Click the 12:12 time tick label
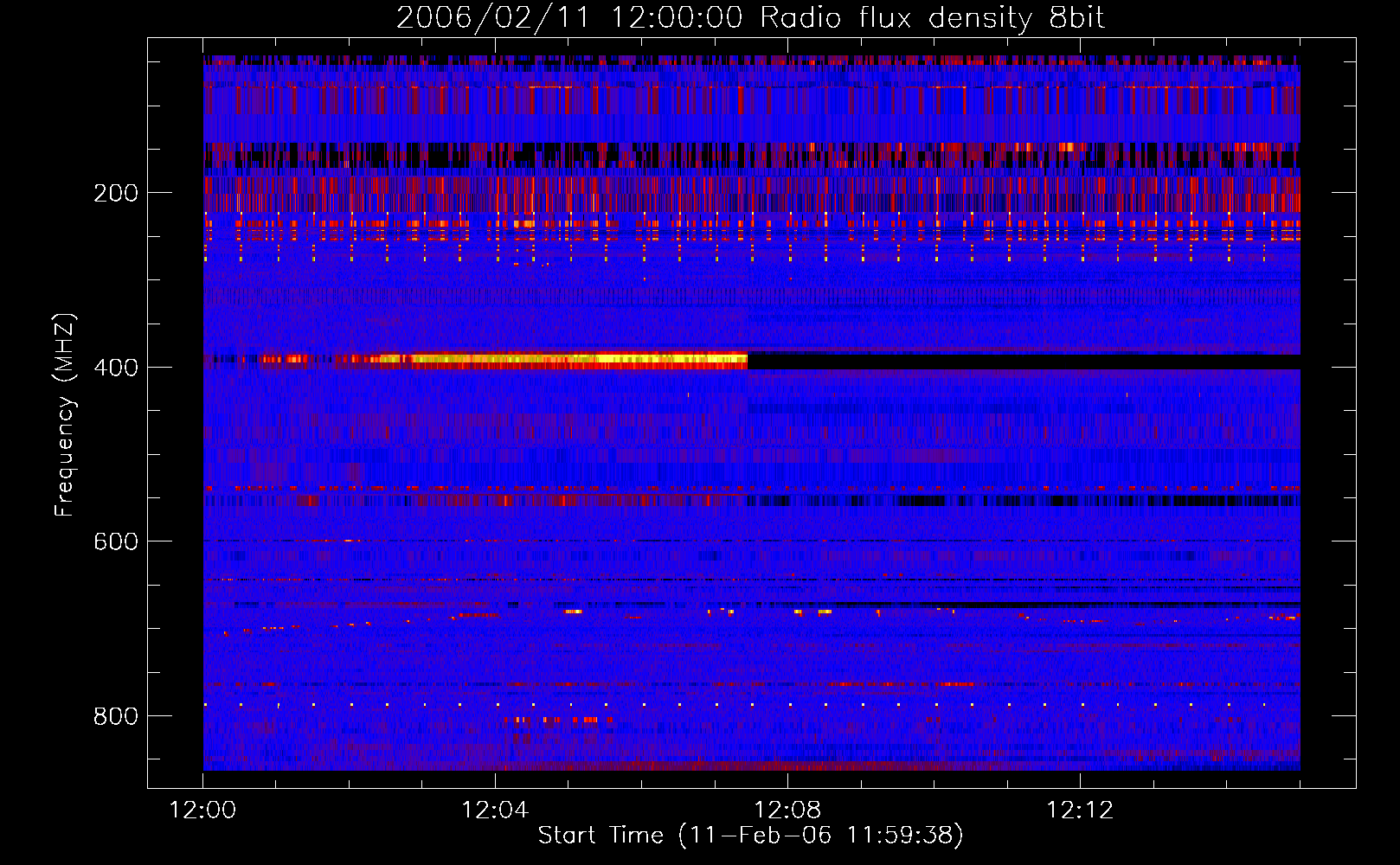 click(x=1080, y=811)
